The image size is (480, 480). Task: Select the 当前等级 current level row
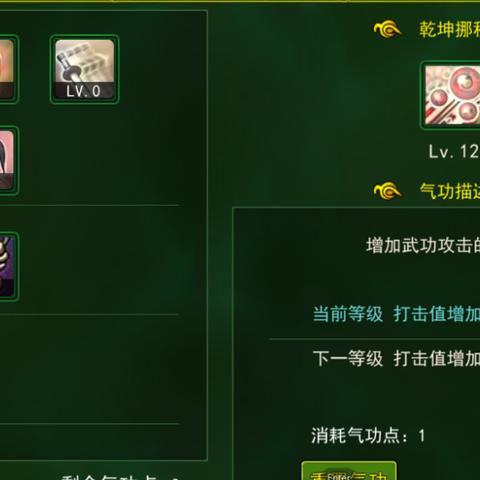[x=396, y=314]
